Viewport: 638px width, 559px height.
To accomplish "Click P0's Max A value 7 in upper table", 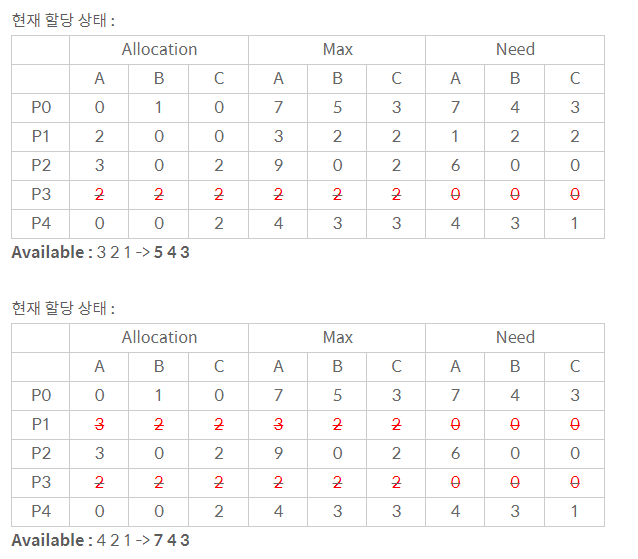I will point(278,107).
